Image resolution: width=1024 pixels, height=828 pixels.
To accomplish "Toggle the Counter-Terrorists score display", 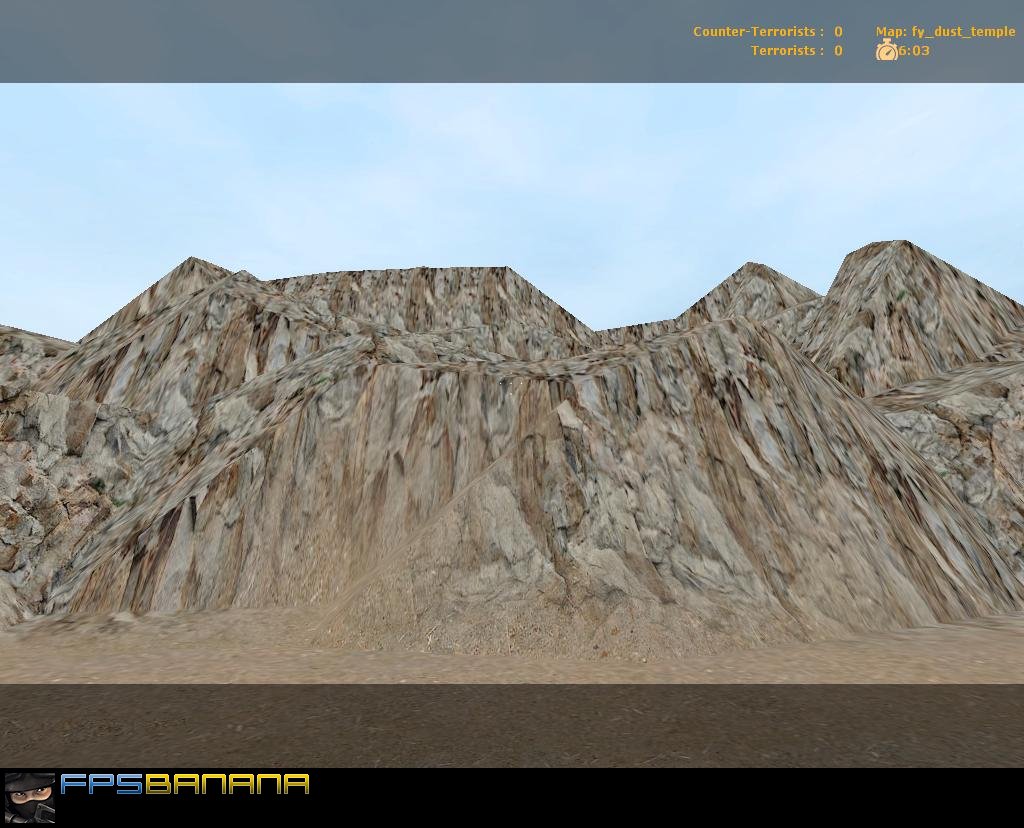I will point(838,31).
